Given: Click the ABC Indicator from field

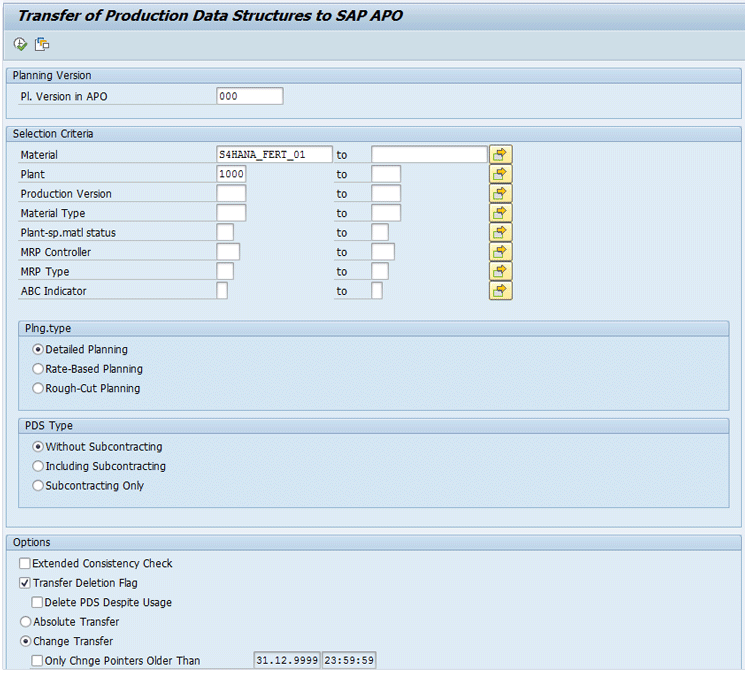Looking at the screenshot, I should [222, 291].
